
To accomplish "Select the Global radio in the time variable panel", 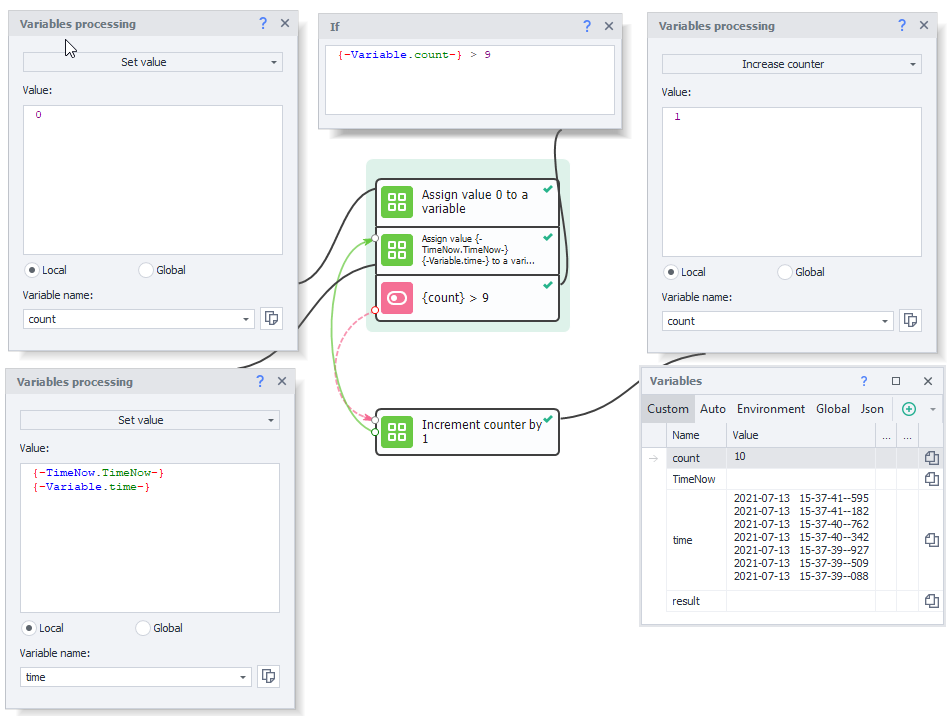I will point(145,628).
